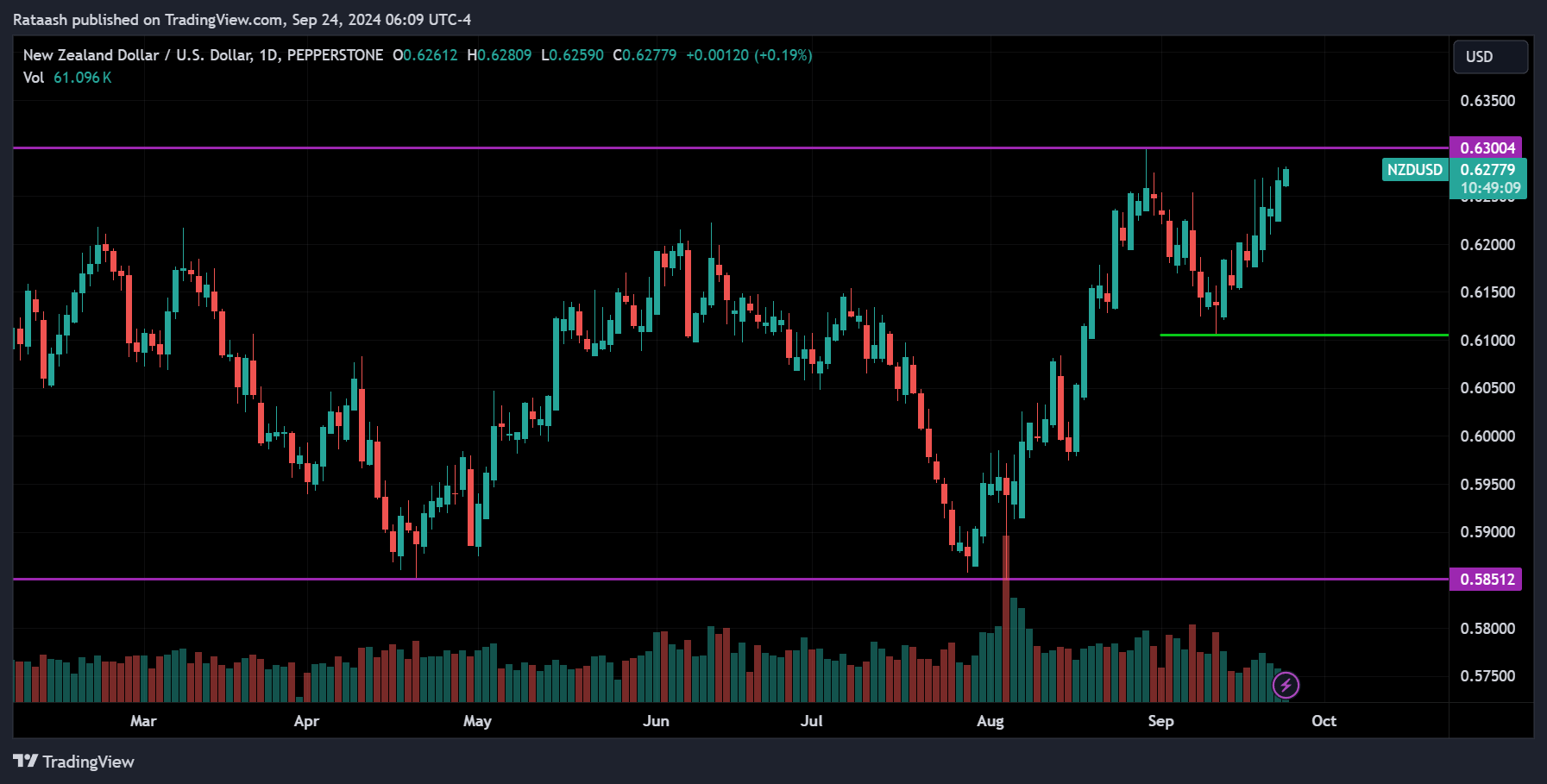1547x784 pixels.
Task: Click the close value C0.62779
Action: click(645, 55)
